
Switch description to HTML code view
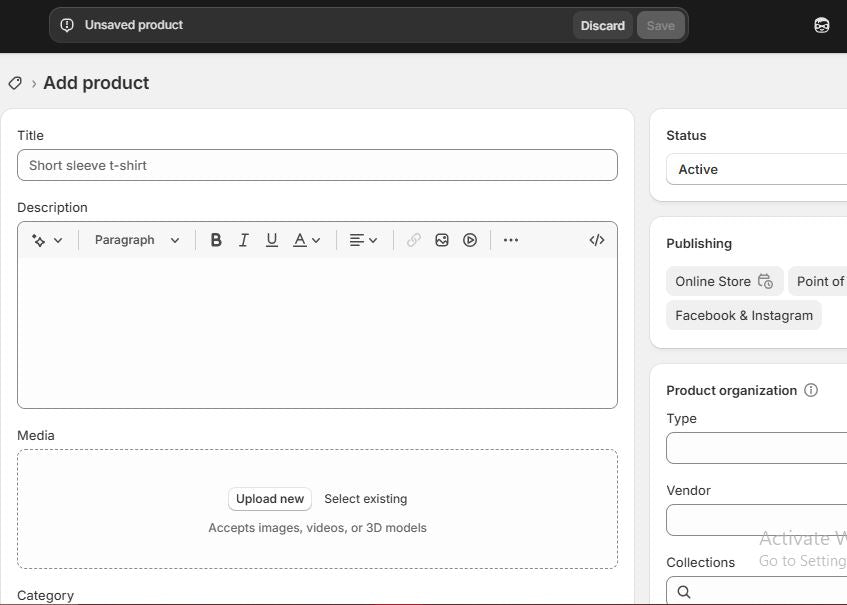pyautogui.click(x=597, y=240)
